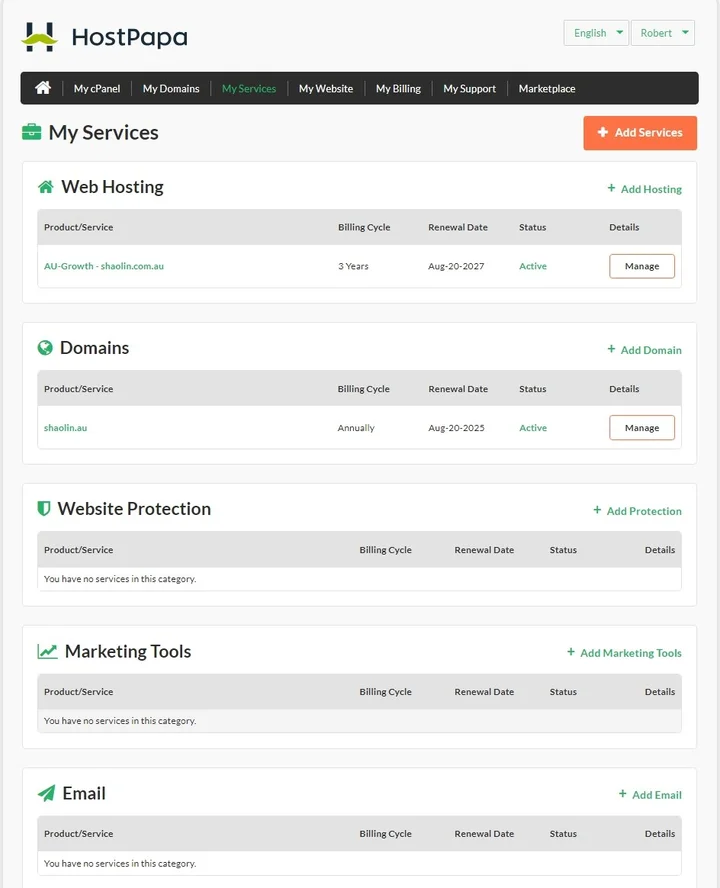Expand the Robert account dropdown
This screenshot has width=720, height=888.
[x=662, y=33]
